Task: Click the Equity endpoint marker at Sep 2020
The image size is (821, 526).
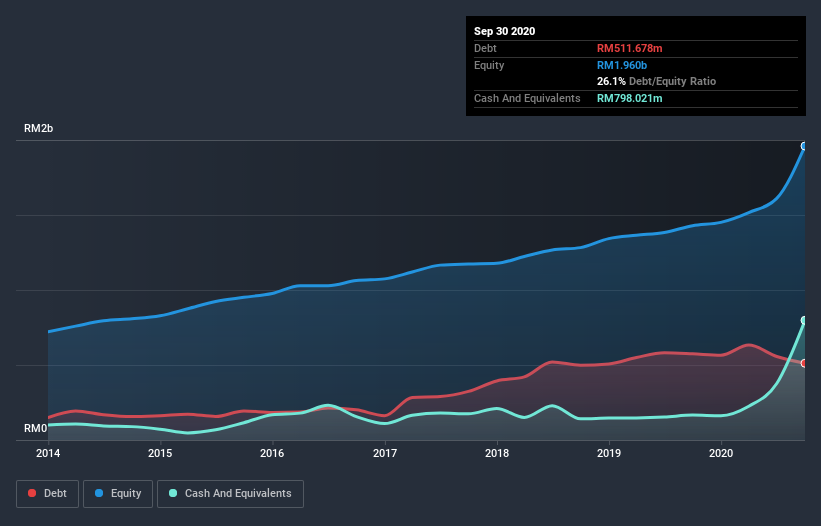Action: pos(804,146)
